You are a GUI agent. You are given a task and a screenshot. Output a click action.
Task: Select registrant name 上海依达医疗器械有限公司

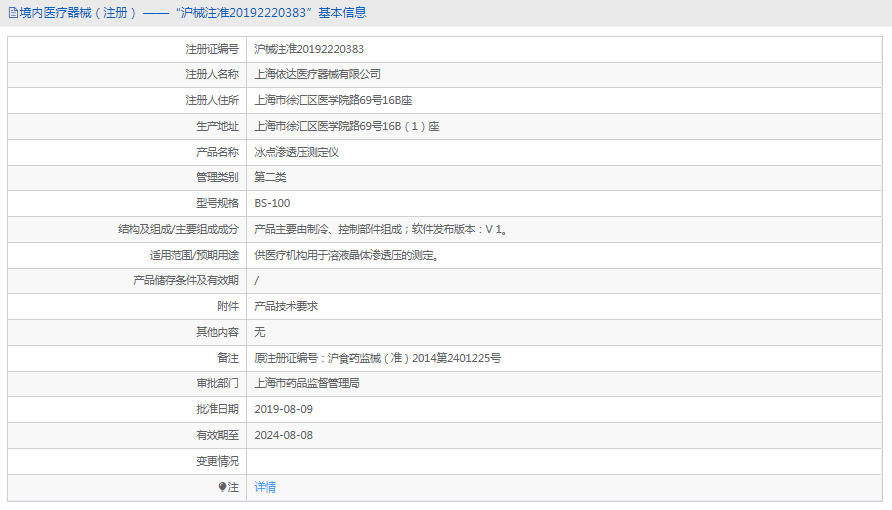click(317, 74)
